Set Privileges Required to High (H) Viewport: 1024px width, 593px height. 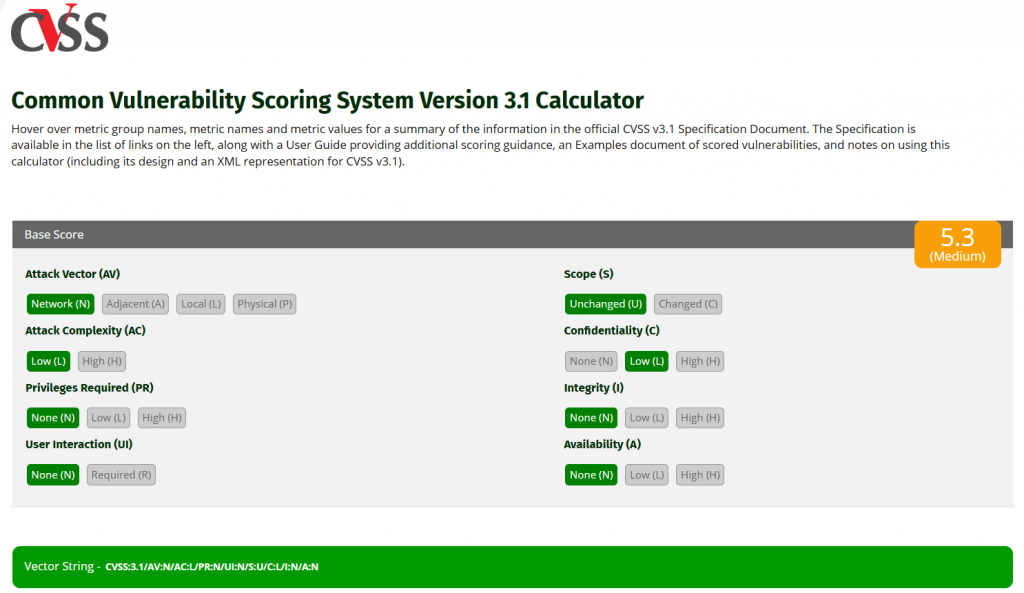[162, 418]
